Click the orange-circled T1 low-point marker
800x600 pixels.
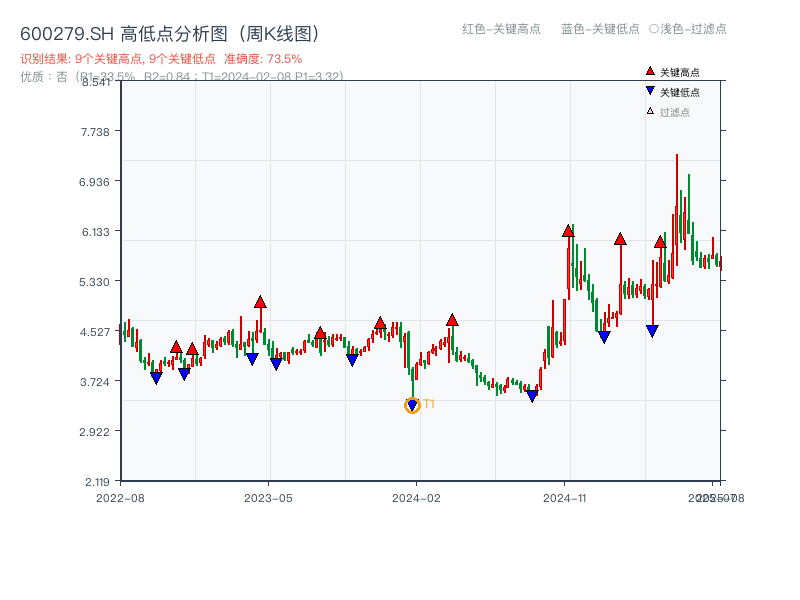tap(412, 405)
